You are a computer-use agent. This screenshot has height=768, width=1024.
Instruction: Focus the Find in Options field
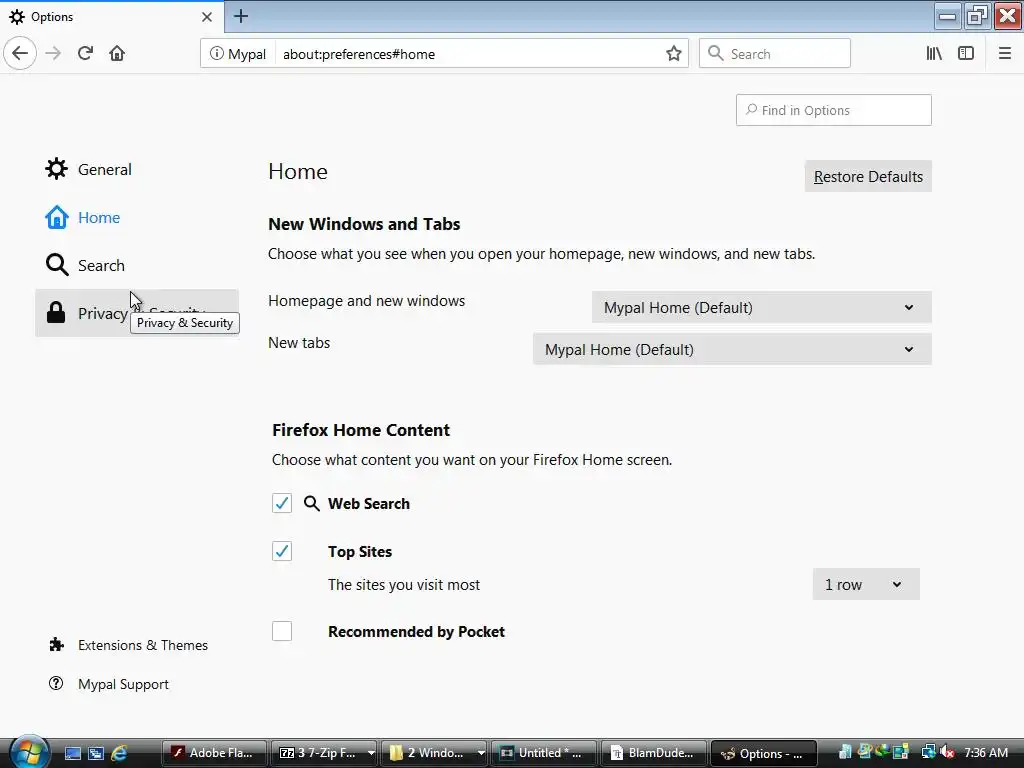(833, 110)
